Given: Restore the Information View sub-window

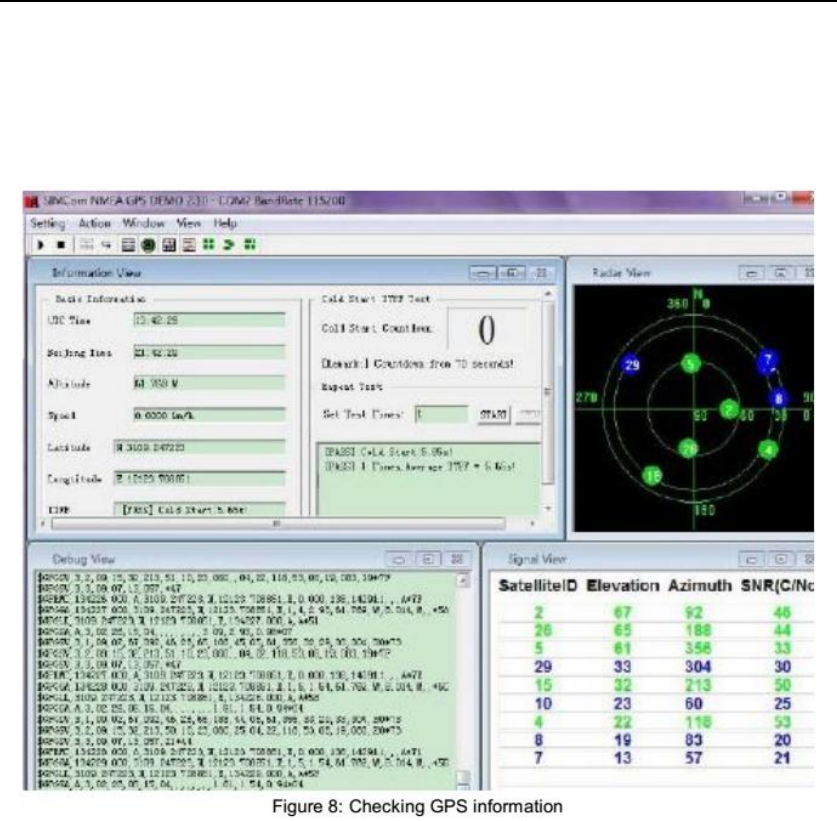Looking at the screenshot, I should point(512,273).
